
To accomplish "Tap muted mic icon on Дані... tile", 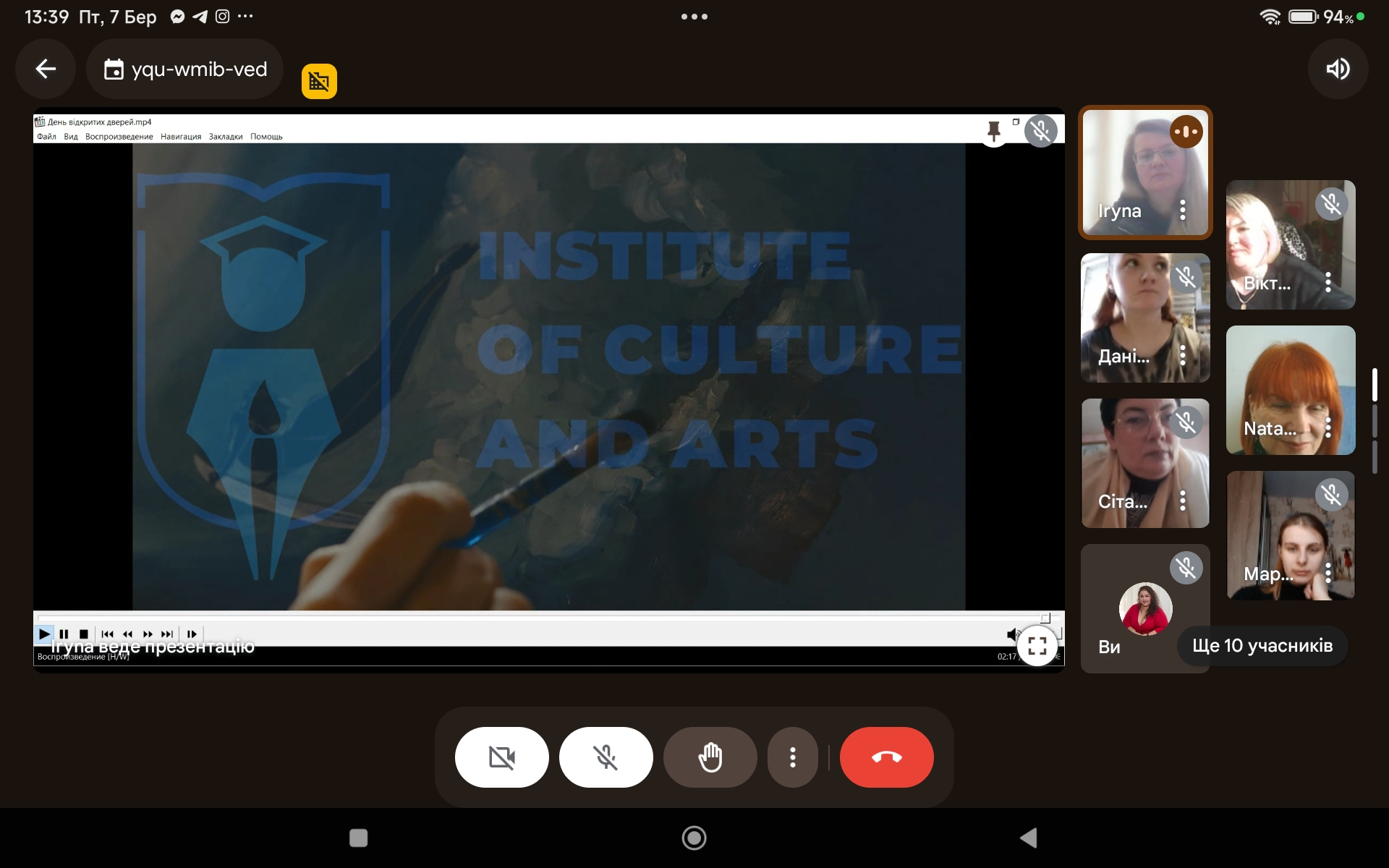I will click(1186, 277).
